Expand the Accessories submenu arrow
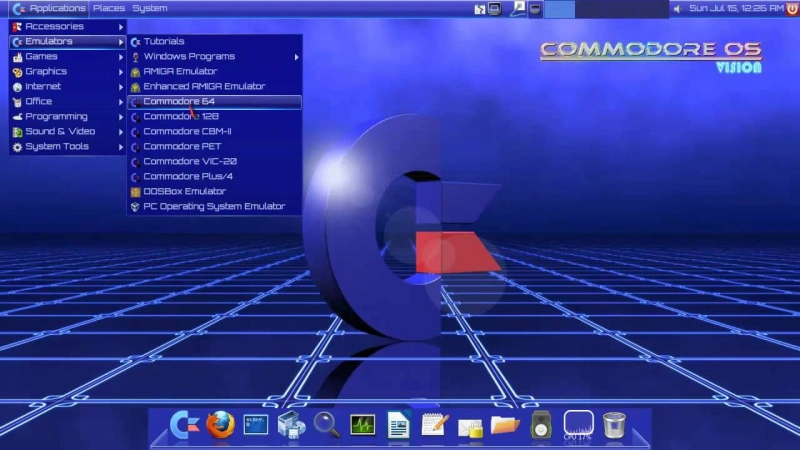 pyautogui.click(x=121, y=27)
